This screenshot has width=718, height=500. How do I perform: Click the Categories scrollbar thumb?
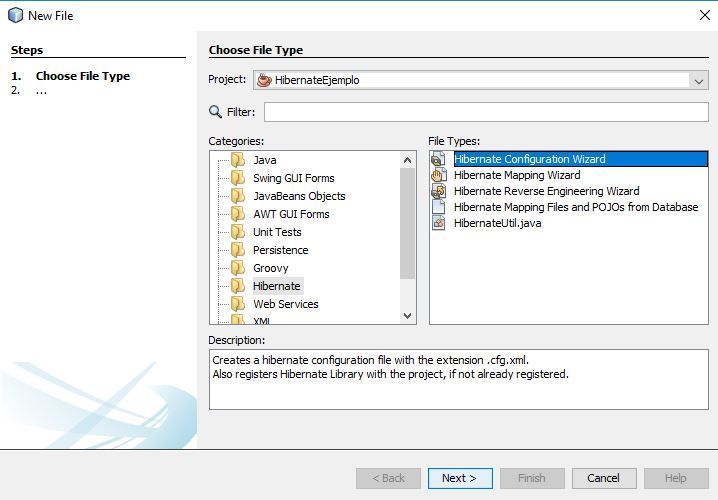coord(407,223)
